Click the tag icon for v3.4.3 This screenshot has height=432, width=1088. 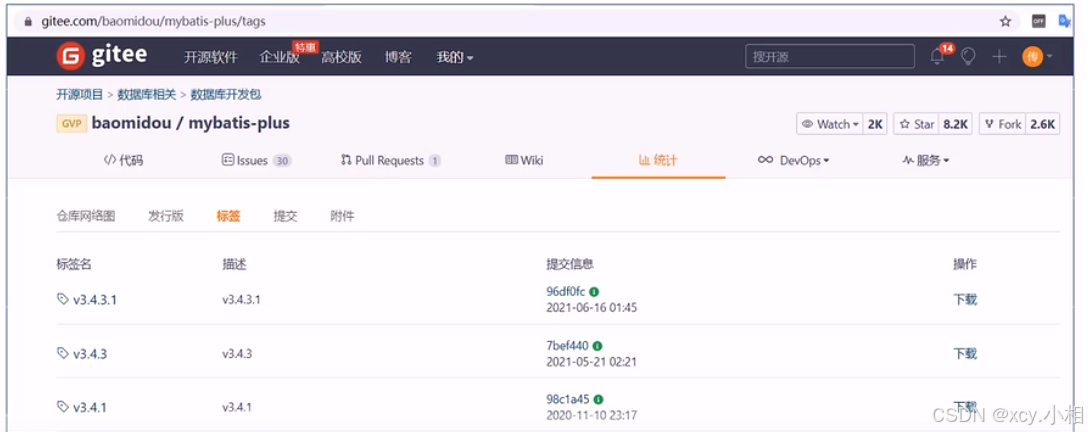click(x=62, y=353)
